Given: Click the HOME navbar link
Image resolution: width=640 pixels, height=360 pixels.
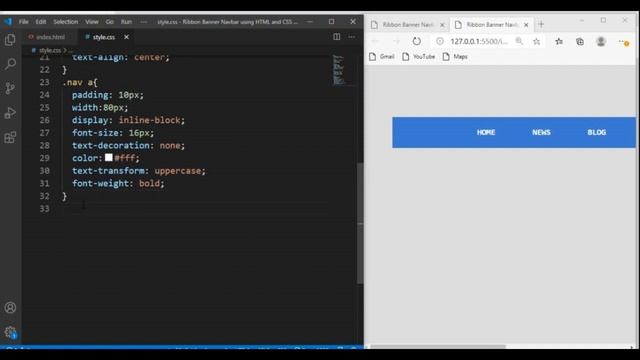Looking at the screenshot, I should pyautogui.click(x=486, y=133).
